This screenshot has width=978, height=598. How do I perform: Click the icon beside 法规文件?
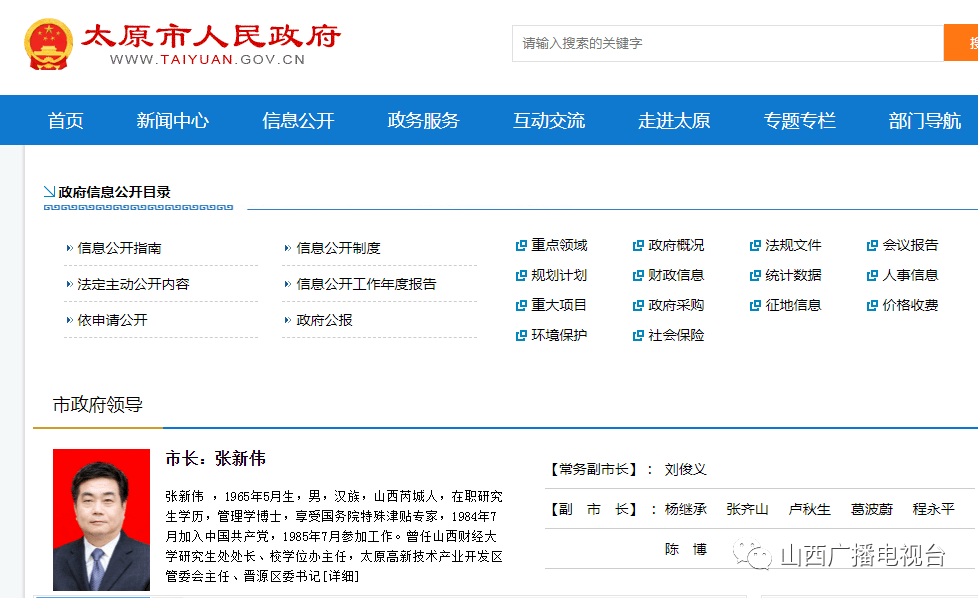click(755, 246)
